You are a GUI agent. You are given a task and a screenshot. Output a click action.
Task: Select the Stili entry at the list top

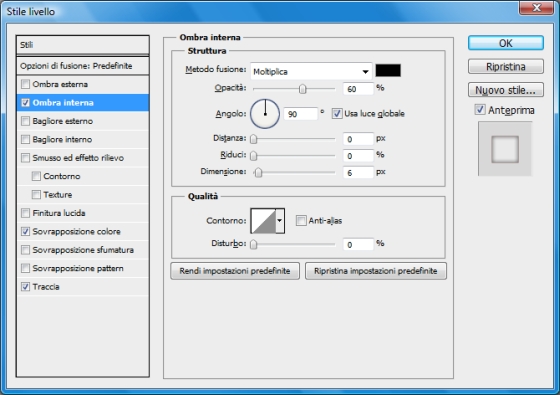click(x=82, y=45)
